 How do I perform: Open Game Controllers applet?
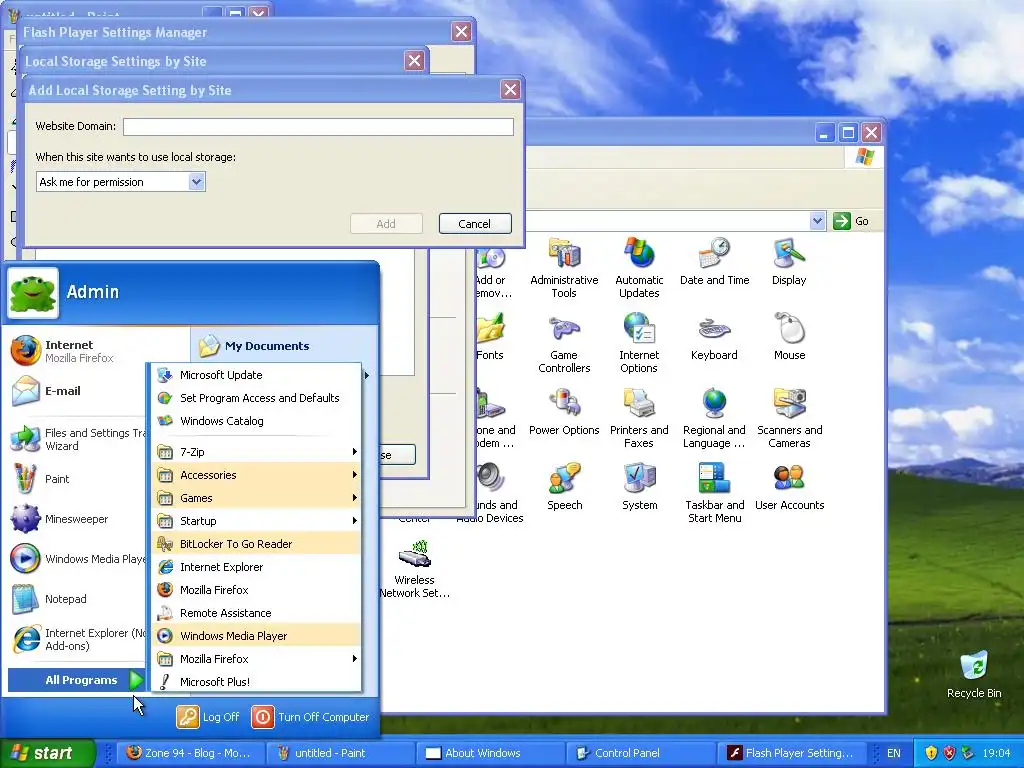[x=564, y=343]
